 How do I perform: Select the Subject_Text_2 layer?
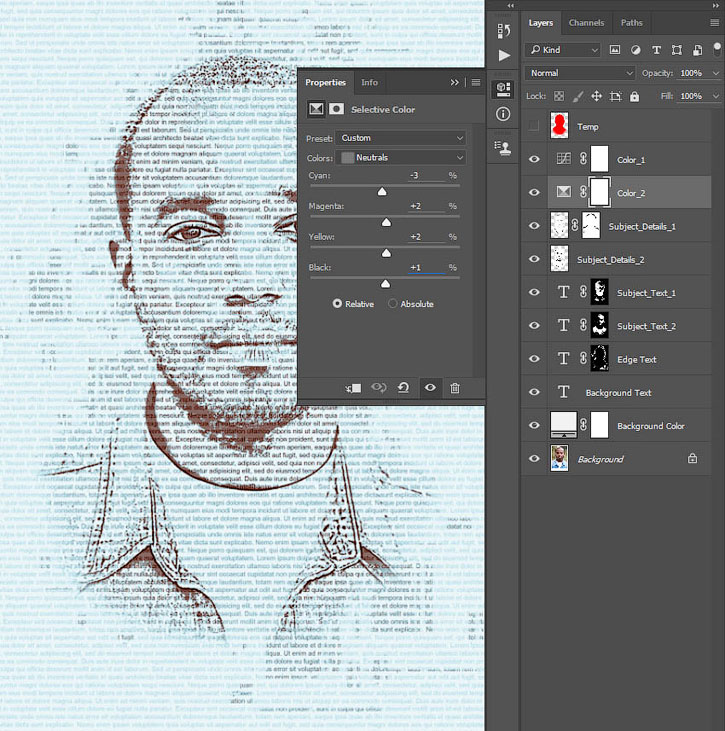[x=616, y=326]
